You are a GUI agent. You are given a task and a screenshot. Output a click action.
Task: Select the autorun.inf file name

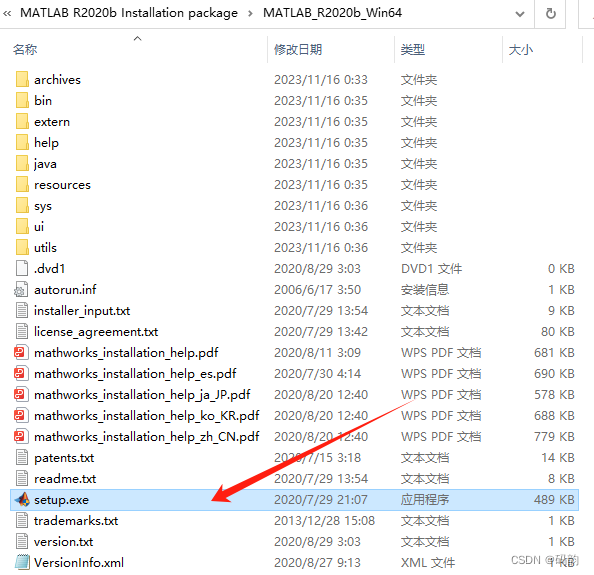(x=65, y=290)
